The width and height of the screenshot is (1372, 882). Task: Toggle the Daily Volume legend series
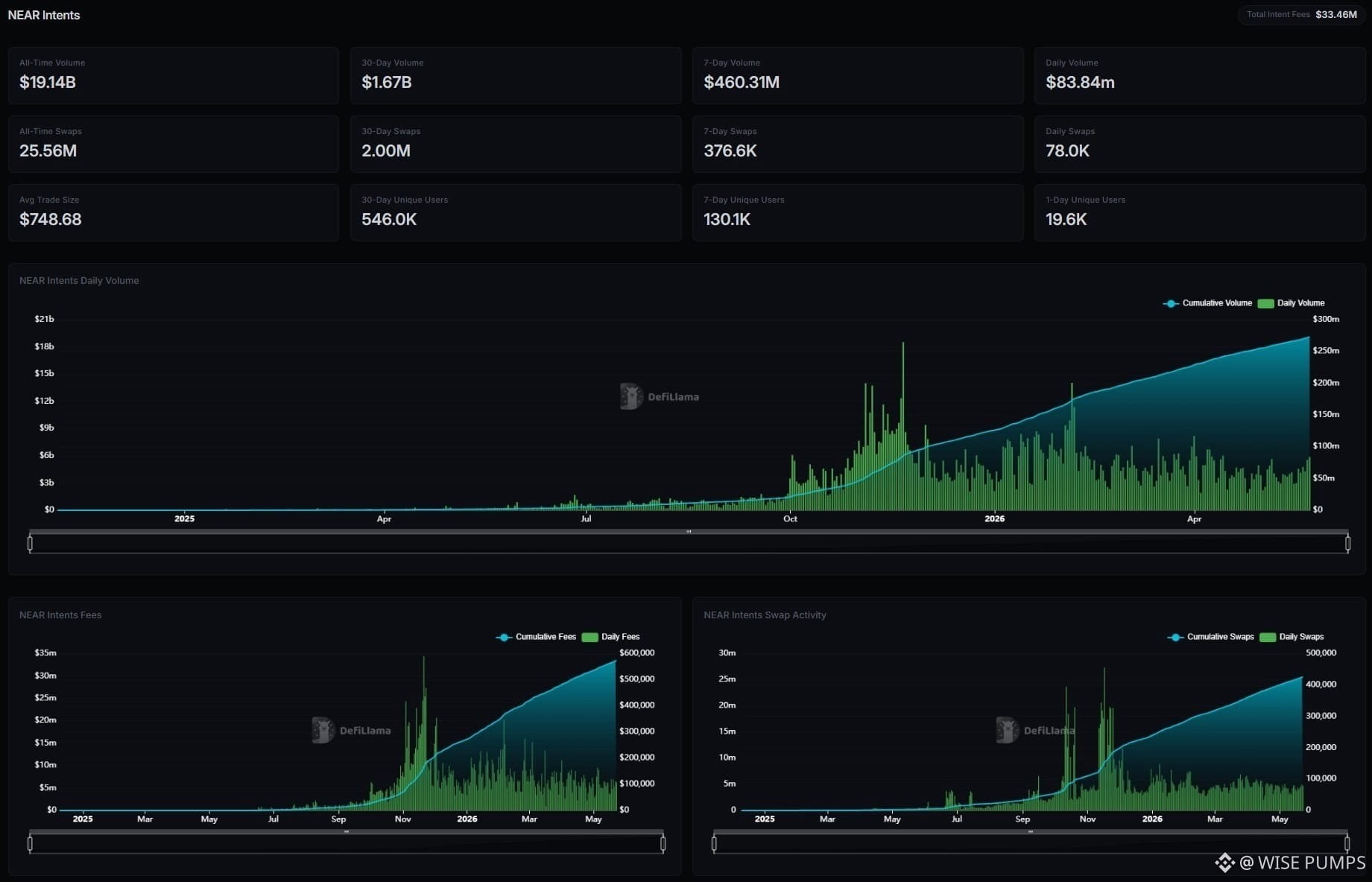coord(1292,303)
